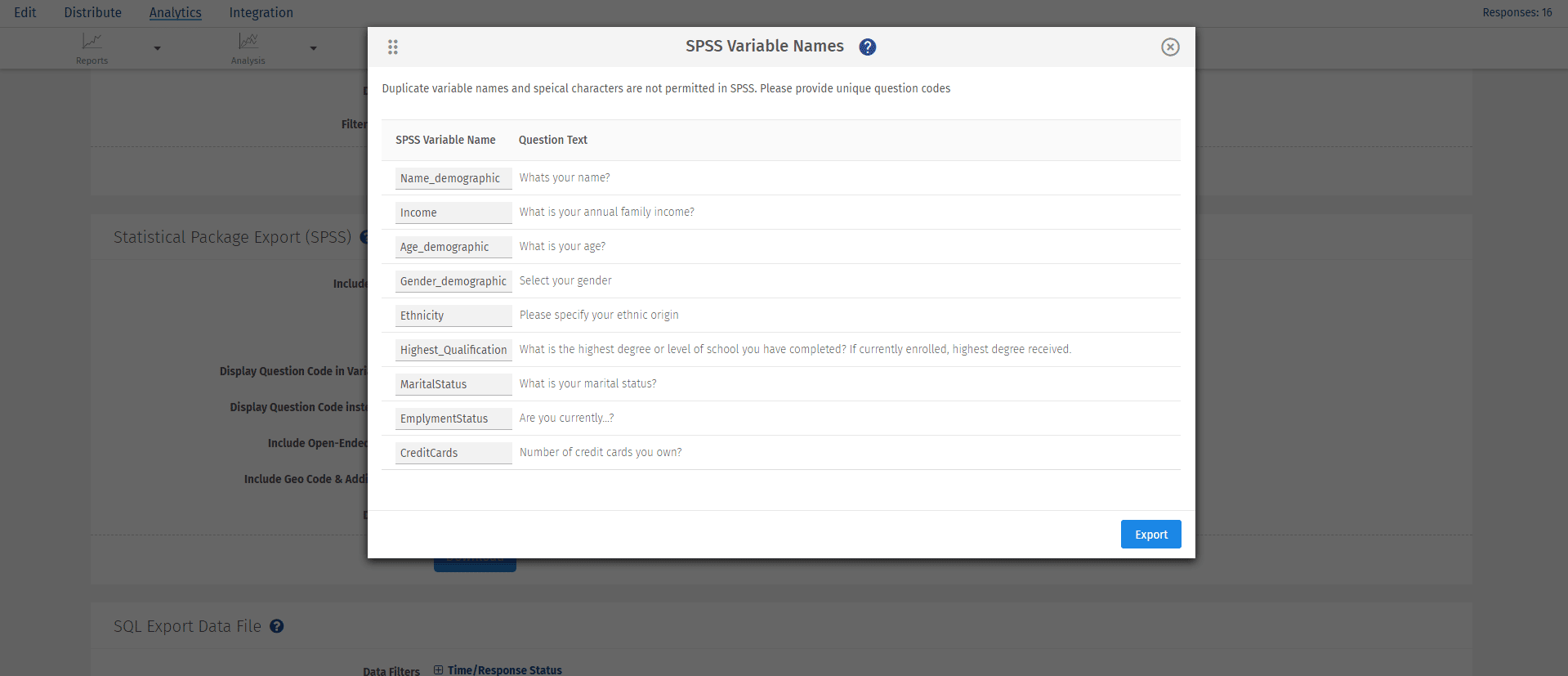The height and width of the screenshot is (676, 1568).
Task: Click 'Select your gender' question text
Action: [x=565, y=280]
